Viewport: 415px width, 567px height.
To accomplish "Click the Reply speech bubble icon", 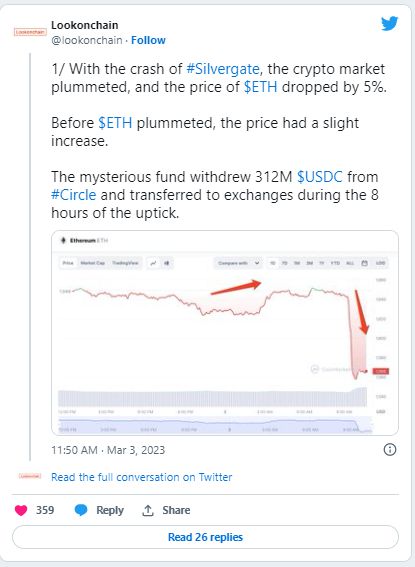I will pos(81,510).
